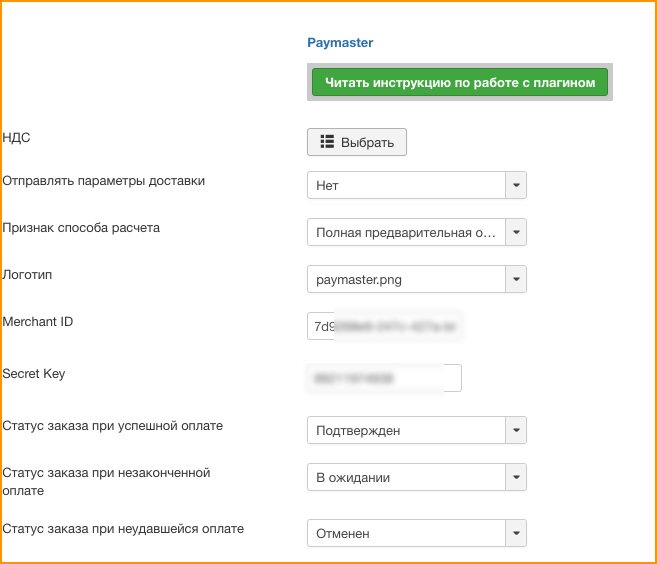This screenshot has height=564, width=657.
Task: Expand the unfinished payment status arrow
Action: tap(516, 477)
